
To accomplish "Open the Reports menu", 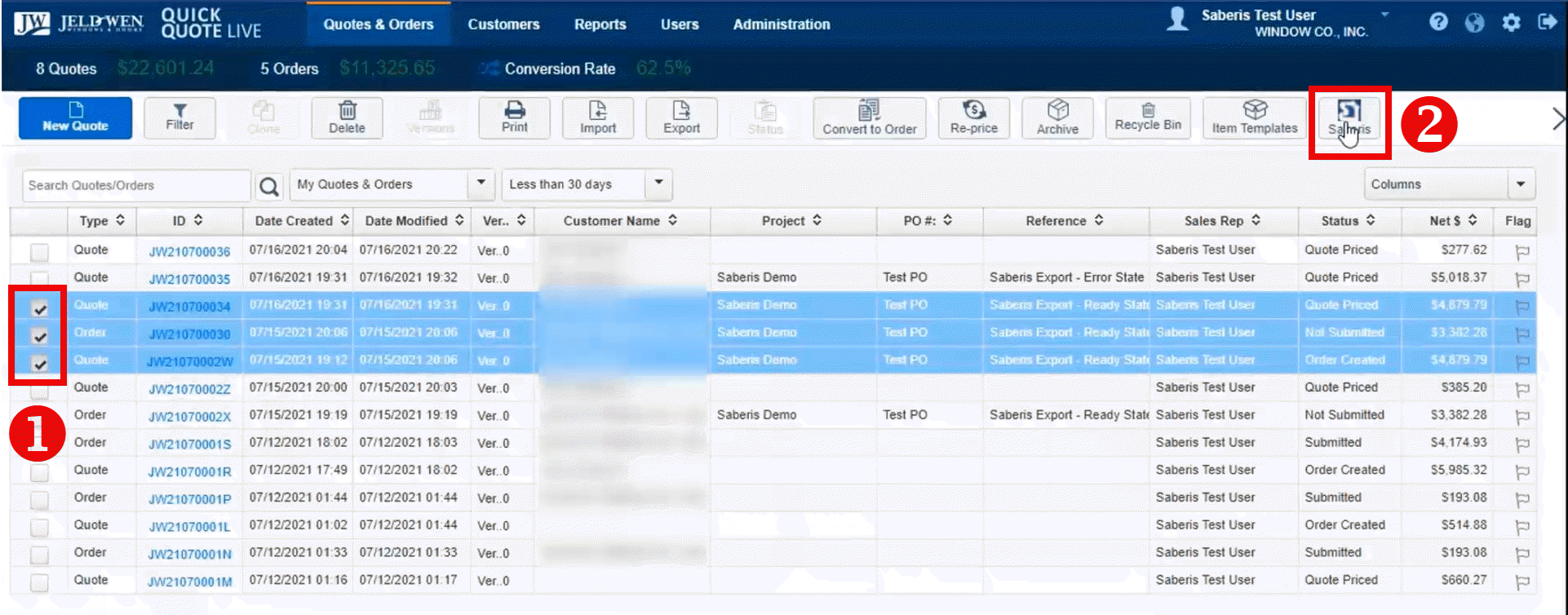I will (x=600, y=24).
